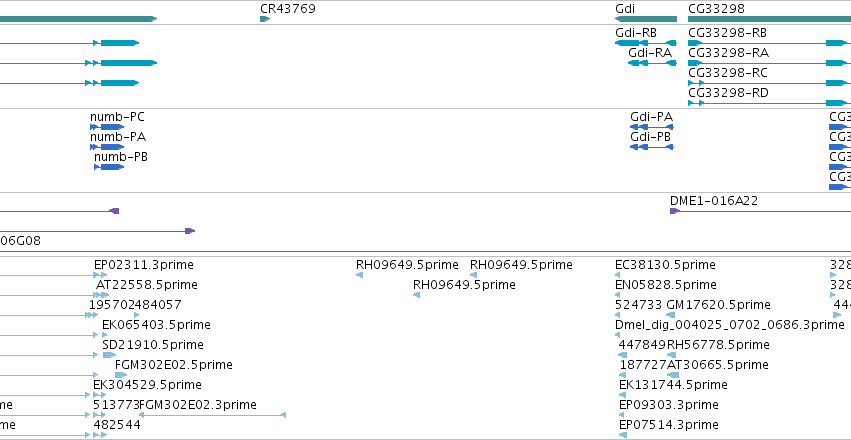
Task: Select the SD21910.5prime EST glyph
Action: pos(109,355)
